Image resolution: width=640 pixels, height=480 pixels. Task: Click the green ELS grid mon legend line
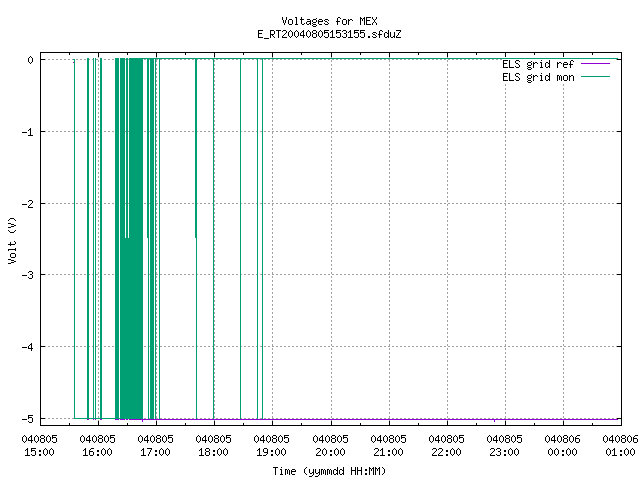[x=595, y=77]
